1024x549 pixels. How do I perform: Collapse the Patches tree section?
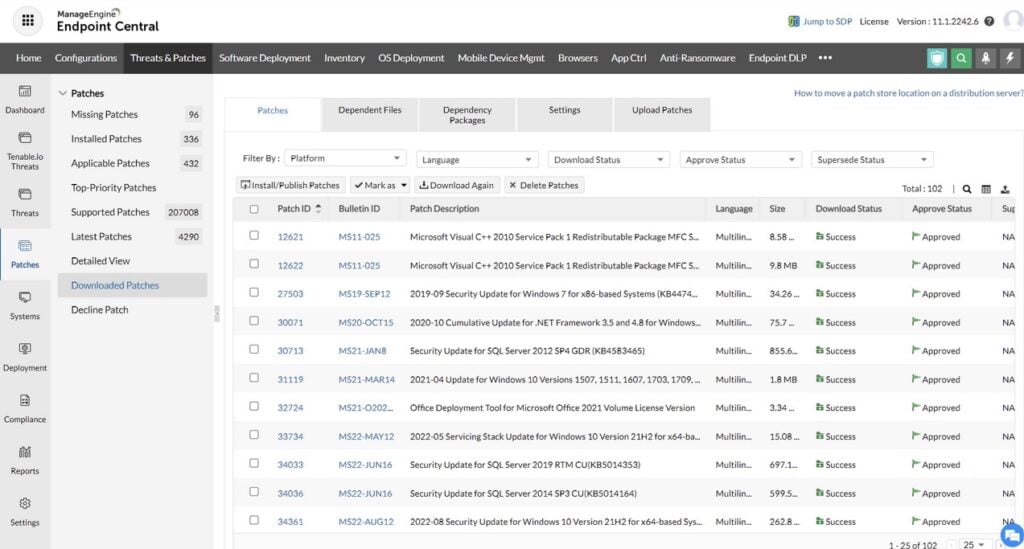point(63,93)
